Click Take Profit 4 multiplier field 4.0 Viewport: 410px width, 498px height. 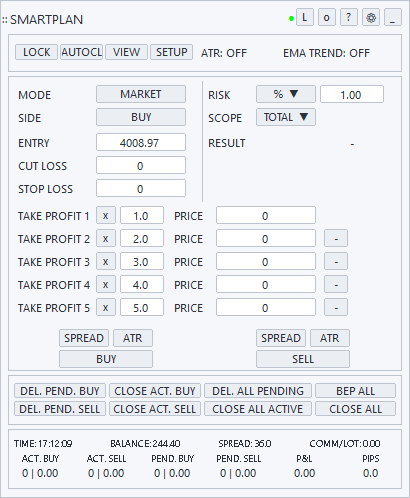coord(142,284)
